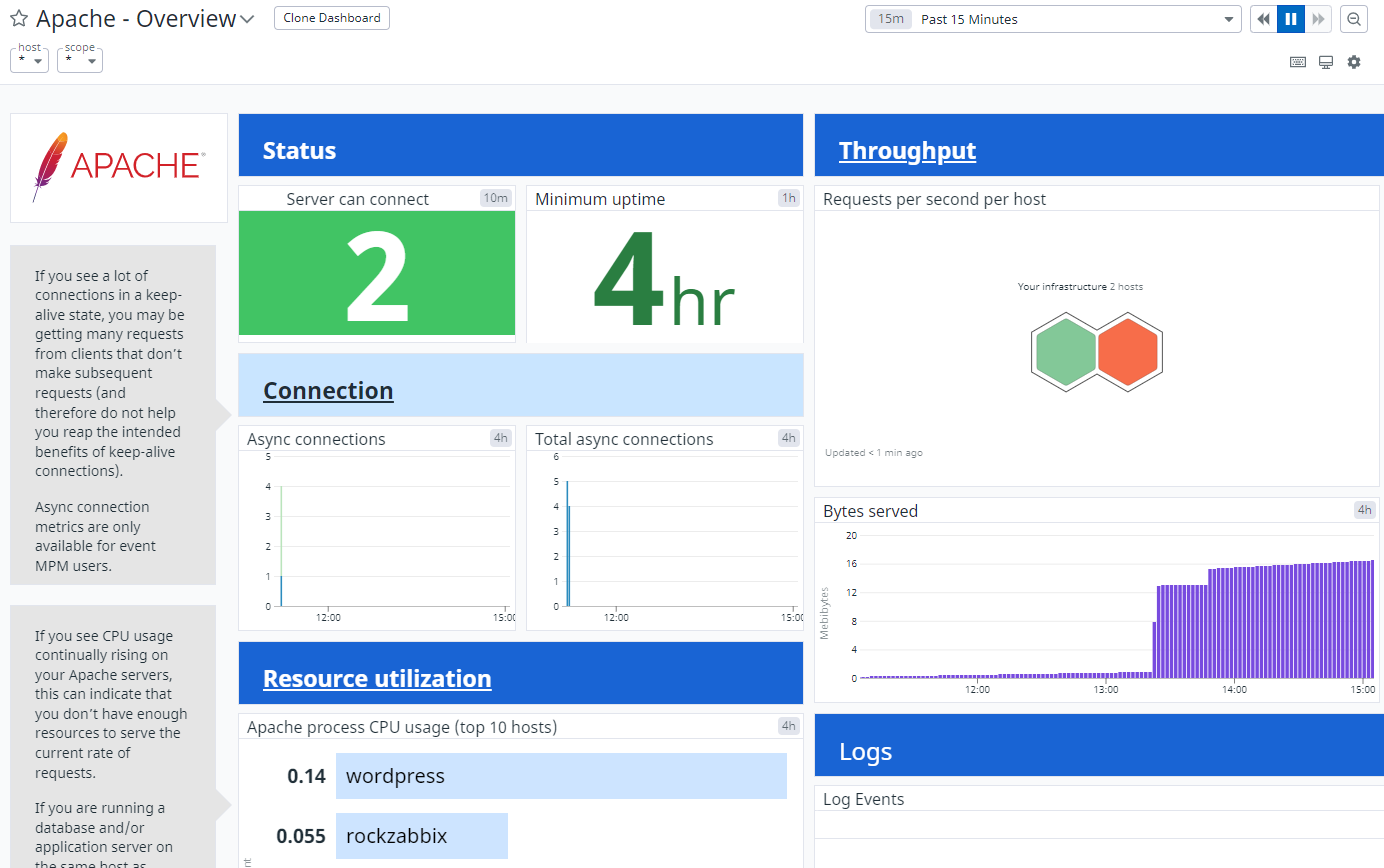Click the 0.055 CPU value for rockzabbix

click(x=301, y=836)
